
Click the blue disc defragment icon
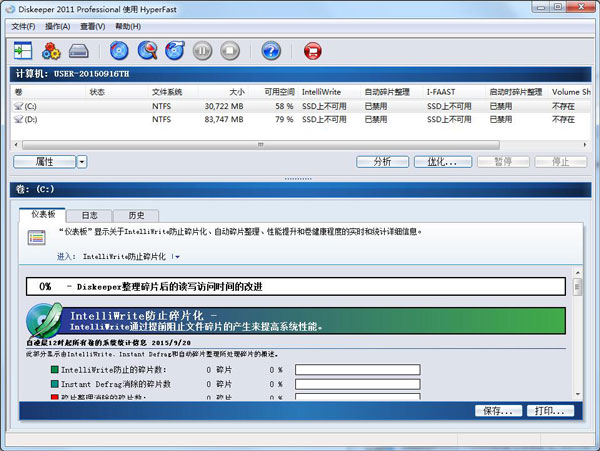pyautogui.click(x=119, y=50)
